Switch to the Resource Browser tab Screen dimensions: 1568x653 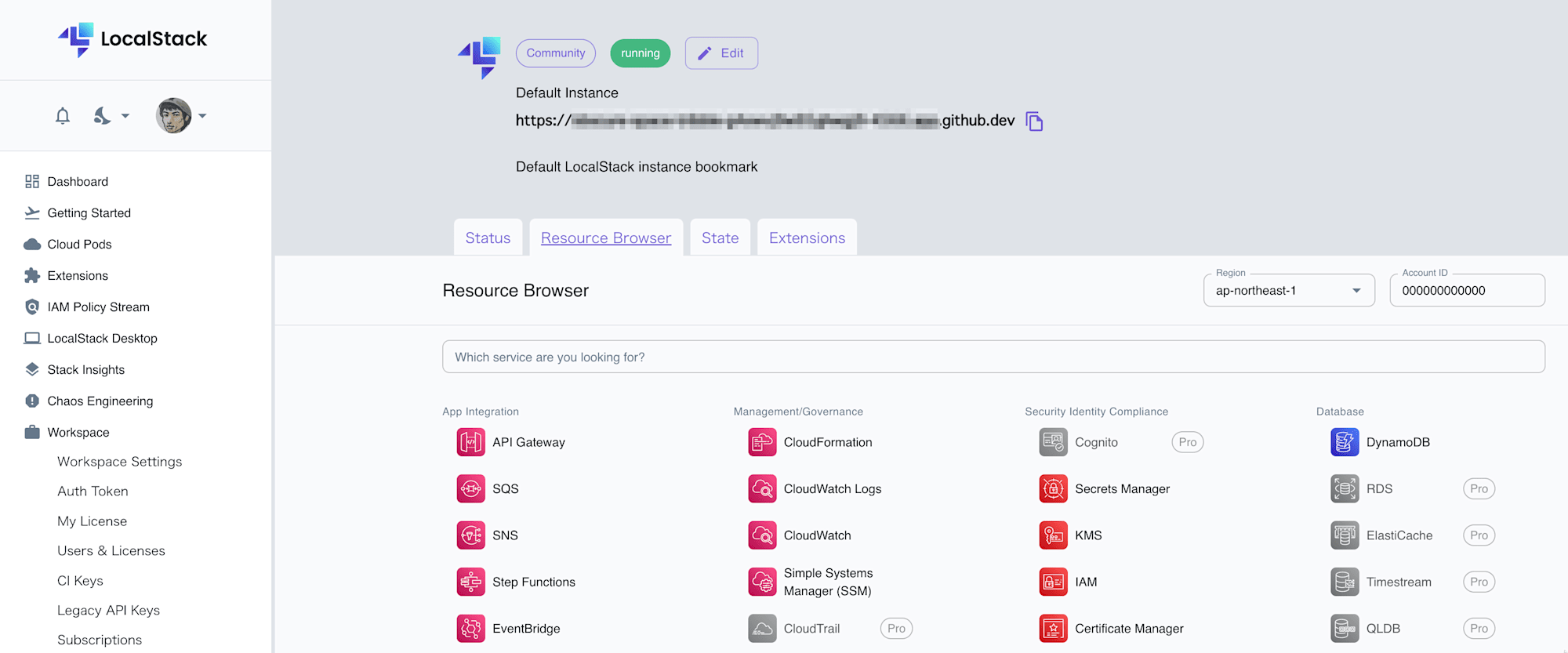[606, 238]
